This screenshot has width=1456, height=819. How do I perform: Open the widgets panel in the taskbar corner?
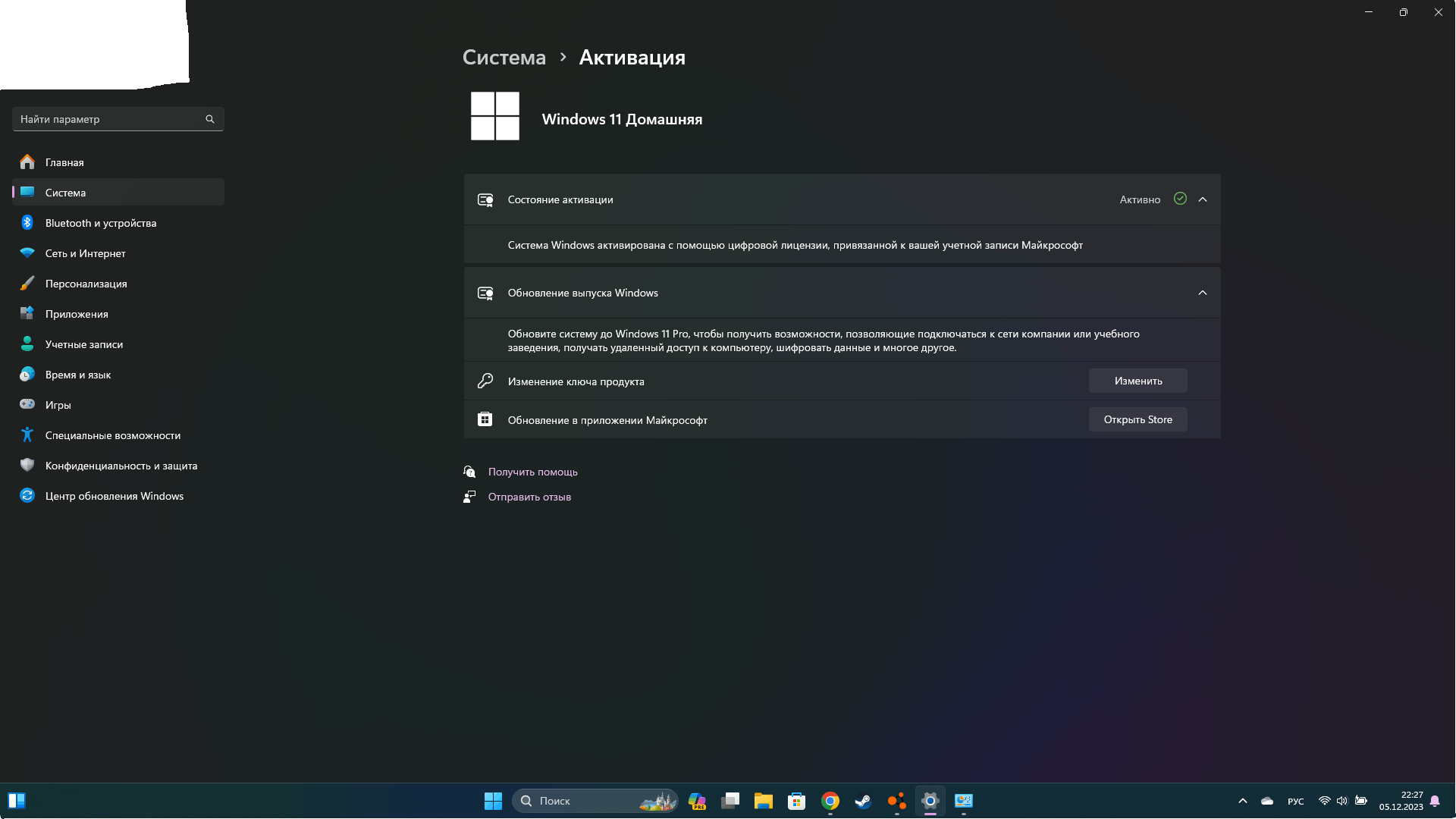point(17,801)
